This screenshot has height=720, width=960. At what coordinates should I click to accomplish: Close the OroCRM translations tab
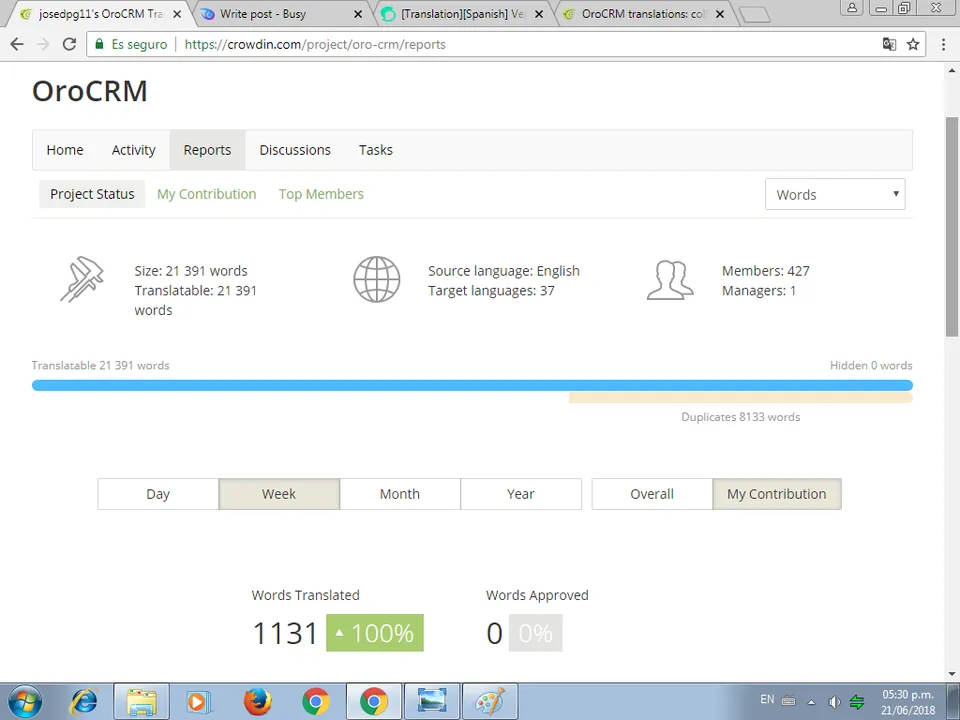721,14
